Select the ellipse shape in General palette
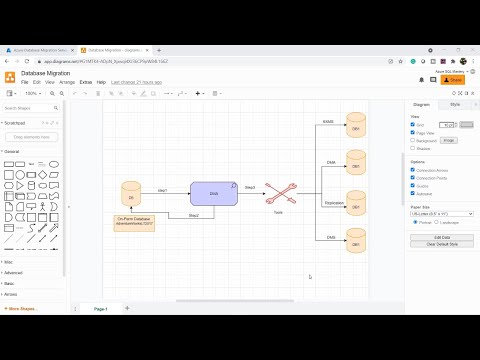The width and height of the screenshot is (480, 360). tap(54, 164)
